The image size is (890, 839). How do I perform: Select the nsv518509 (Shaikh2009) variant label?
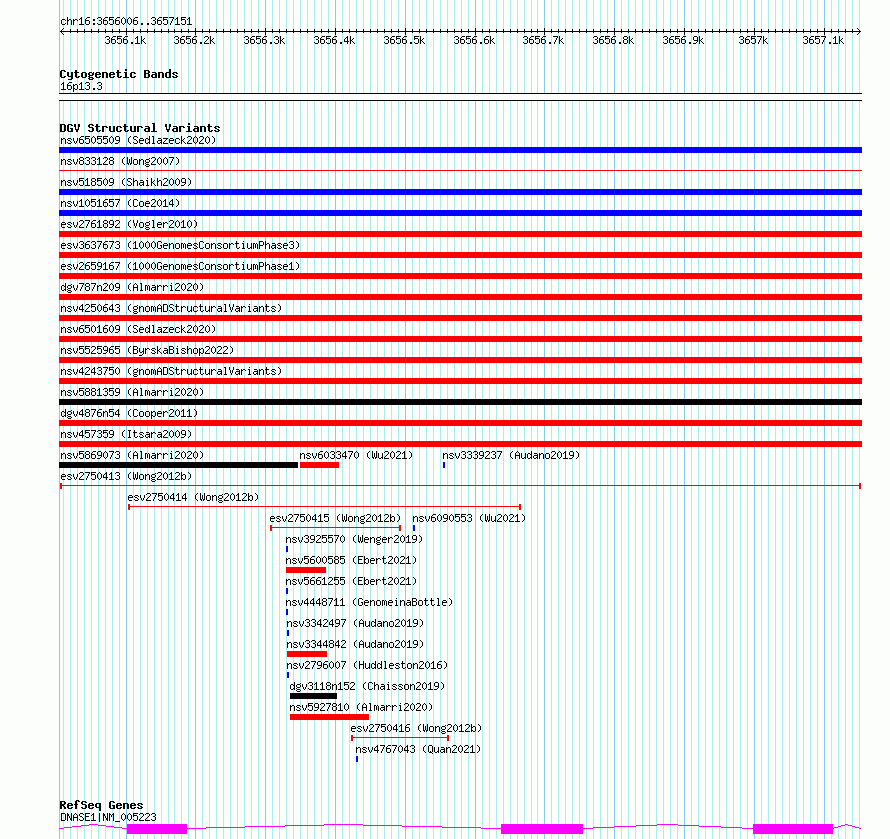[x=126, y=182]
